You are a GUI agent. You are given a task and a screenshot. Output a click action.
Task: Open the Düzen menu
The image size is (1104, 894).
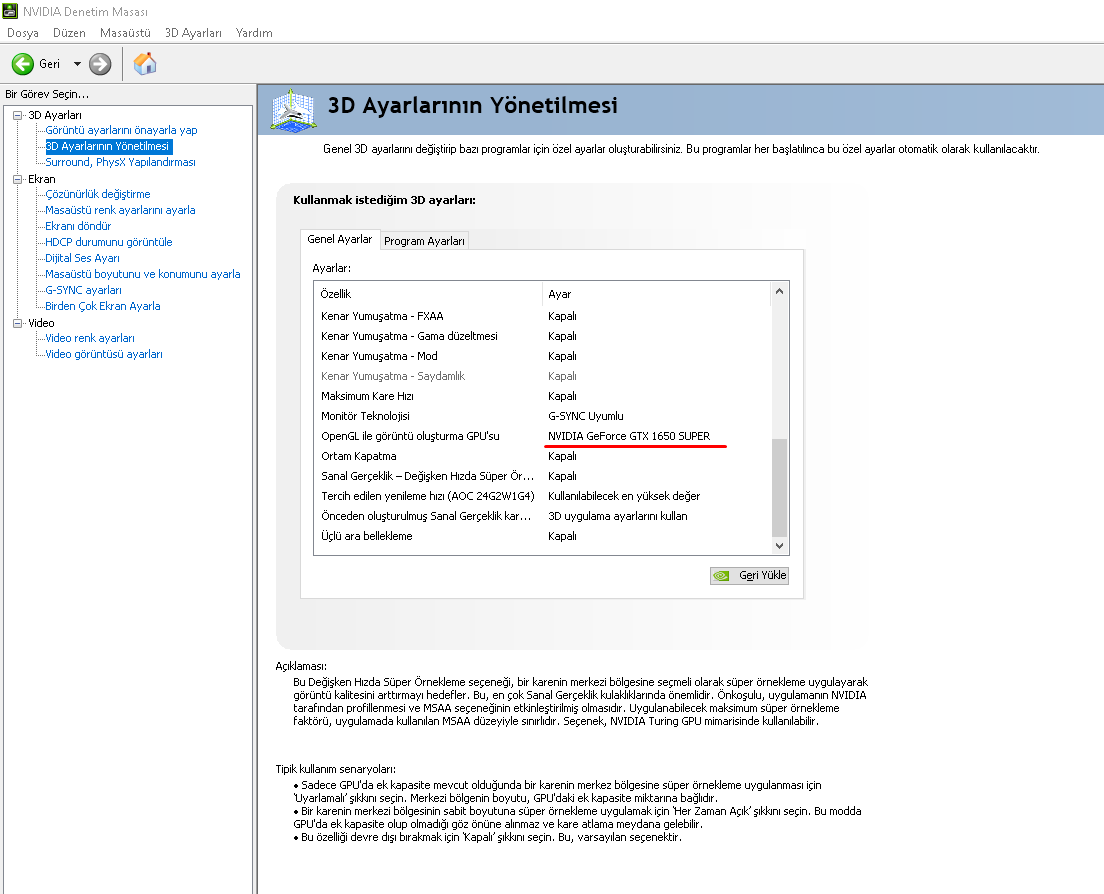click(69, 33)
